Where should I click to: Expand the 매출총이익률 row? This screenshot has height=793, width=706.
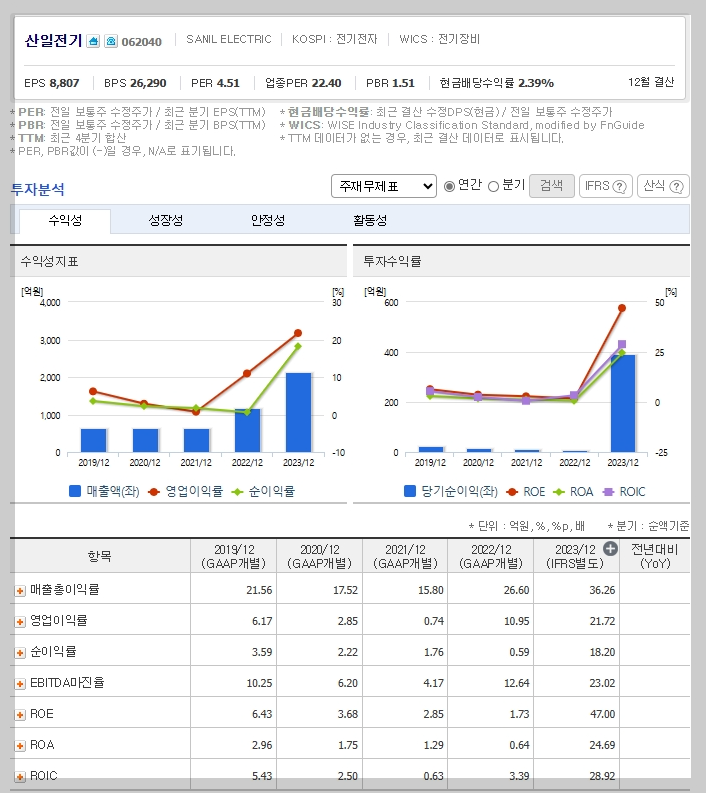point(20,591)
